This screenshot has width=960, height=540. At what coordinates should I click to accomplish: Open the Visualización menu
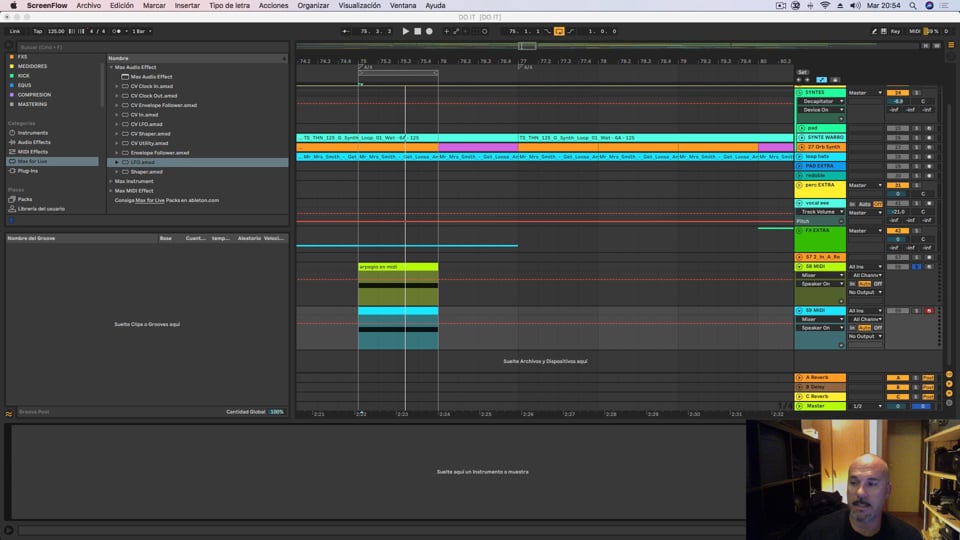[359, 6]
